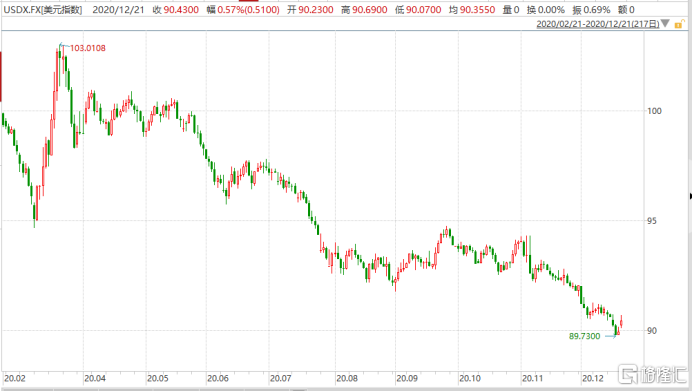693x391 pixels.
Task: Click the low value 90.0700
Action: pyautogui.click(x=423, y=10)
